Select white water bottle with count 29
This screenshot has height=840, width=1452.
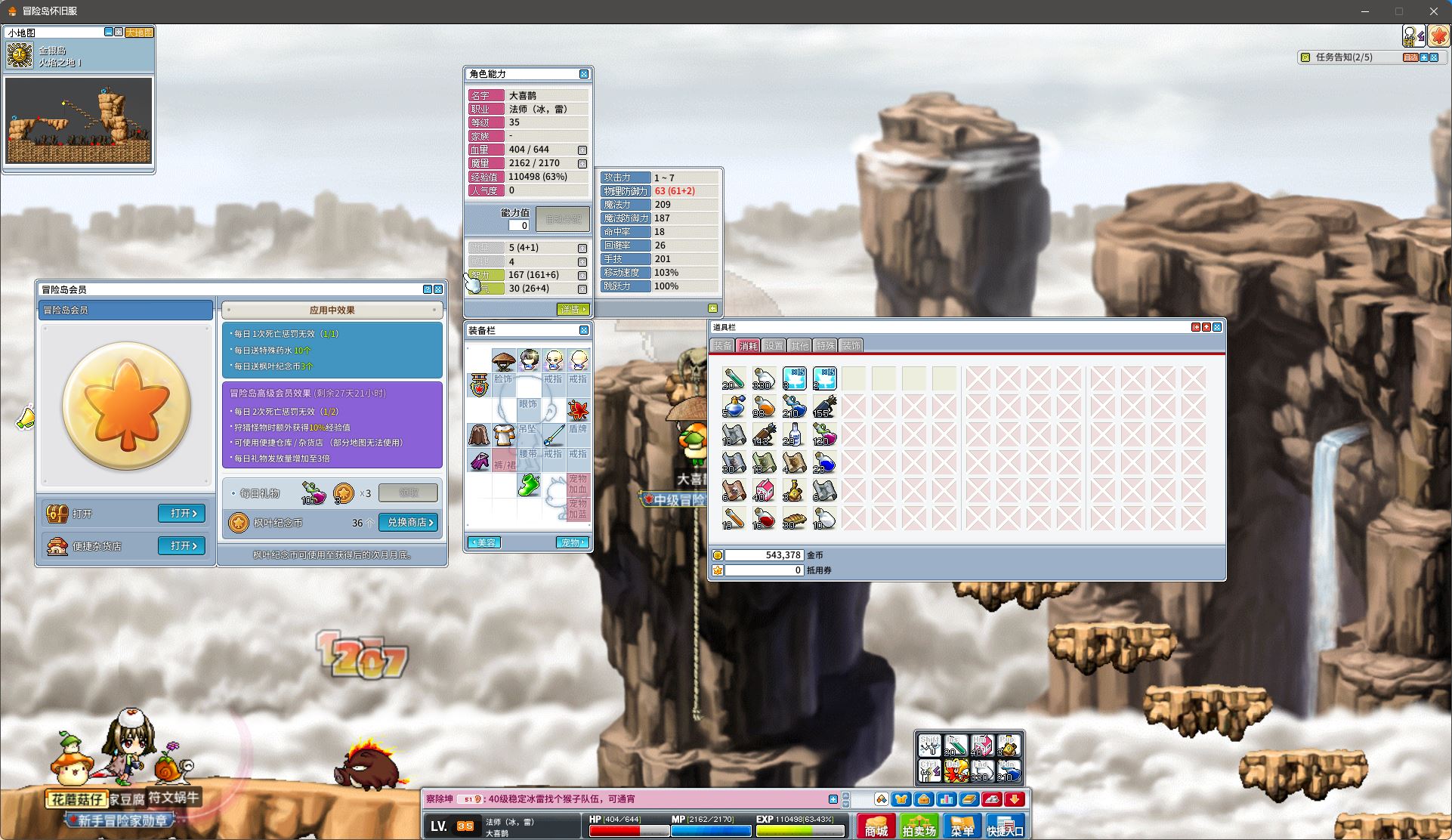click(x=793, y=434)
